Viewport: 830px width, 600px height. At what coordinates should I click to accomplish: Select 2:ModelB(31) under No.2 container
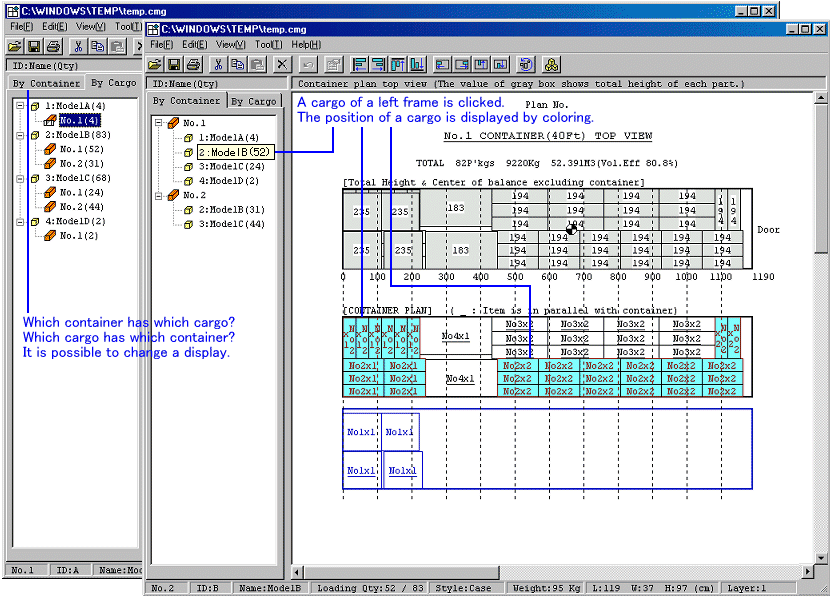pos(231,210)
